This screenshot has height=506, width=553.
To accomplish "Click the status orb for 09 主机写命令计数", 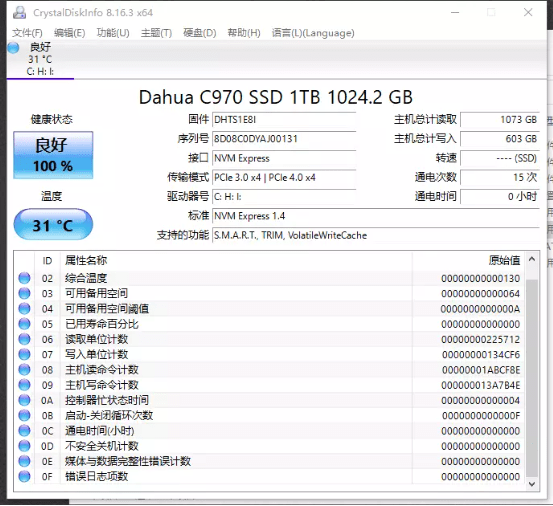I will [24, 385].
